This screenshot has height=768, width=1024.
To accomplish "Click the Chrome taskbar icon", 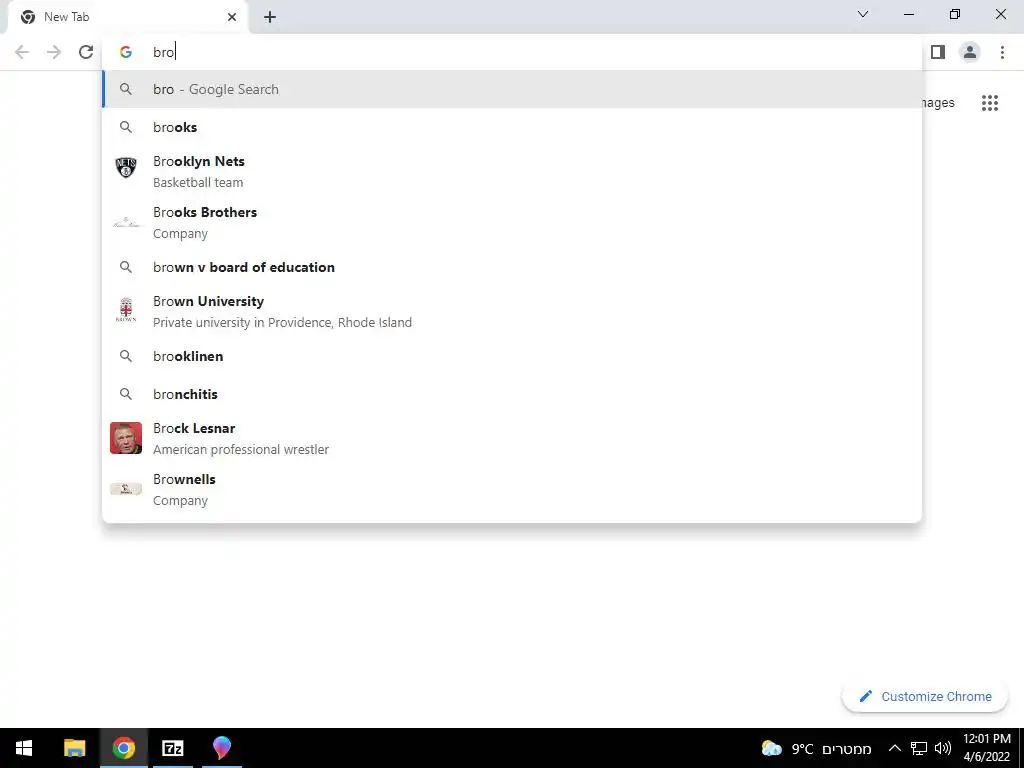I will point(123,748).
